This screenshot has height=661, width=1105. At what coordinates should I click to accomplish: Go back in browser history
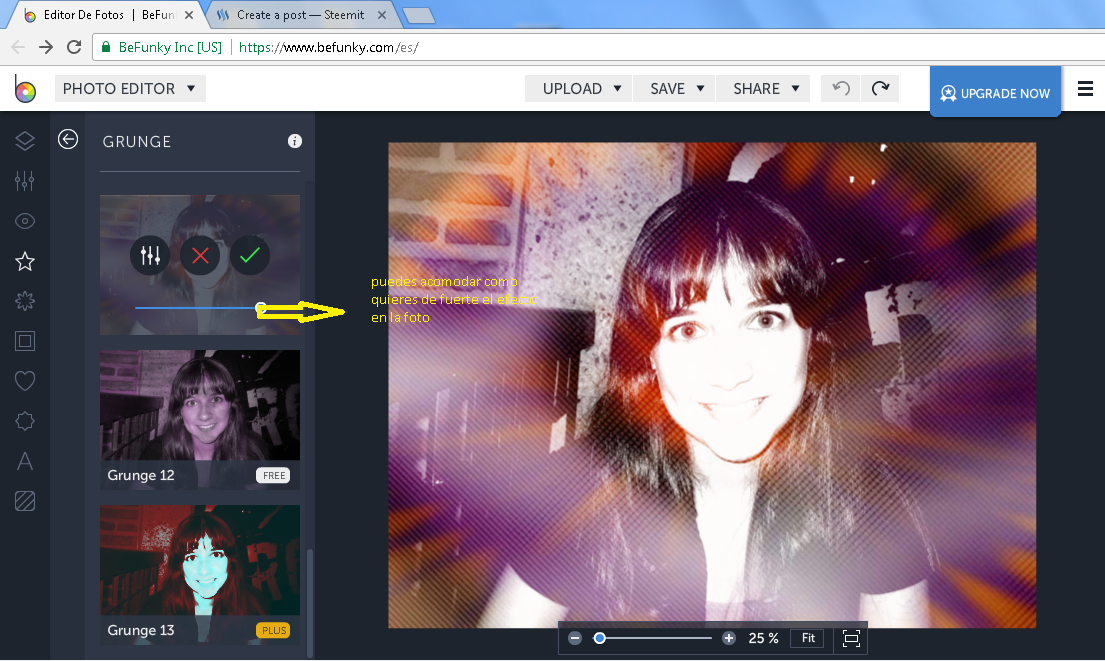18,47
